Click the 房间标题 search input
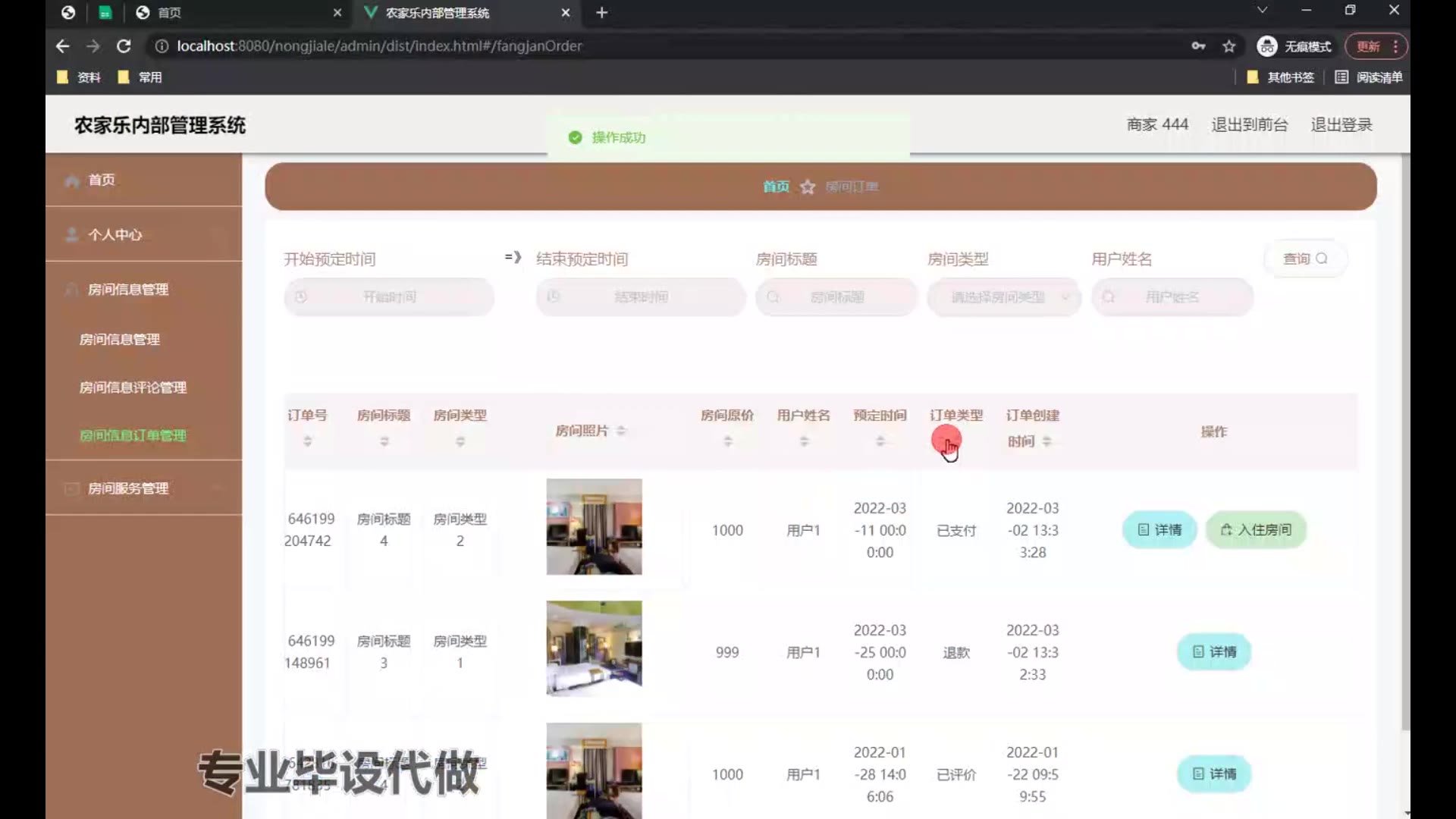Viewport: 1456px width, 819px height. point(836,297)
